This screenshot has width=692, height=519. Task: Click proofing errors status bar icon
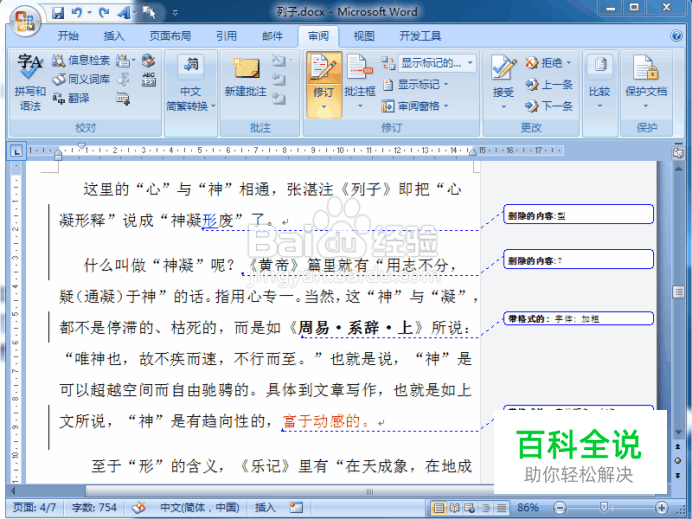(139, 508)
